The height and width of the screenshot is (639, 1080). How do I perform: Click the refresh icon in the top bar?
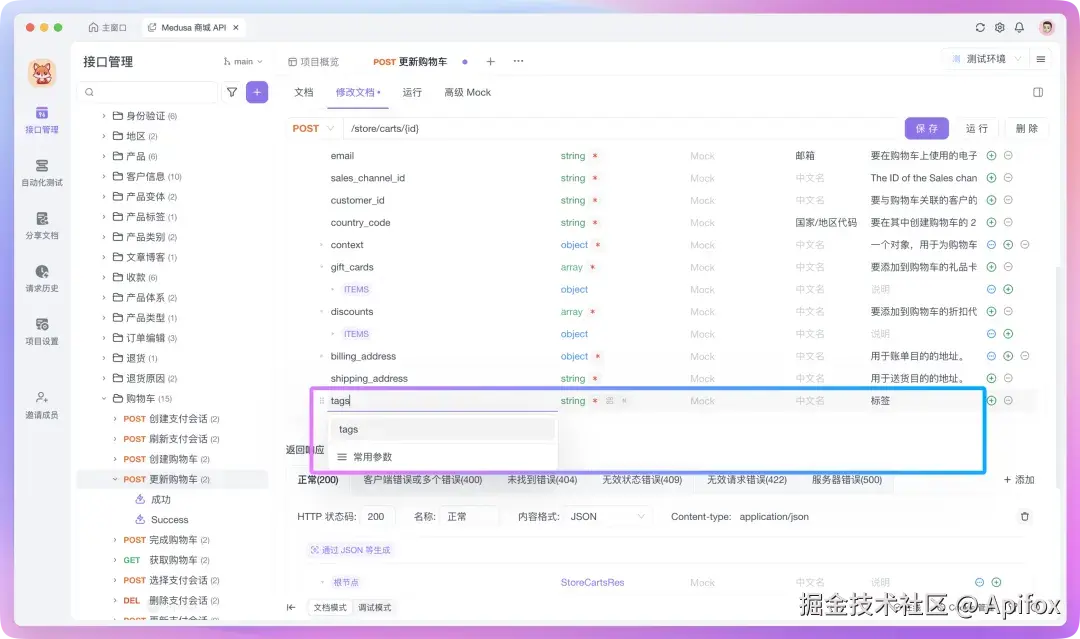pyautogui.click(x=980, y=28)
